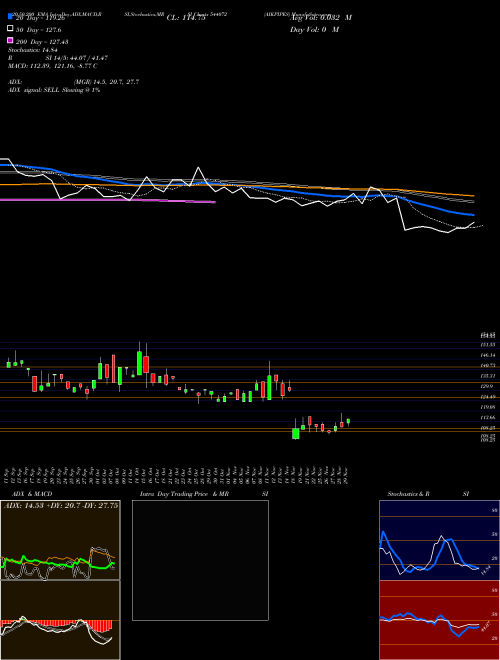Click the large green gap-down candle near 109
The height and width of the screenshot is (660, 500).
[x=296, y=434]
